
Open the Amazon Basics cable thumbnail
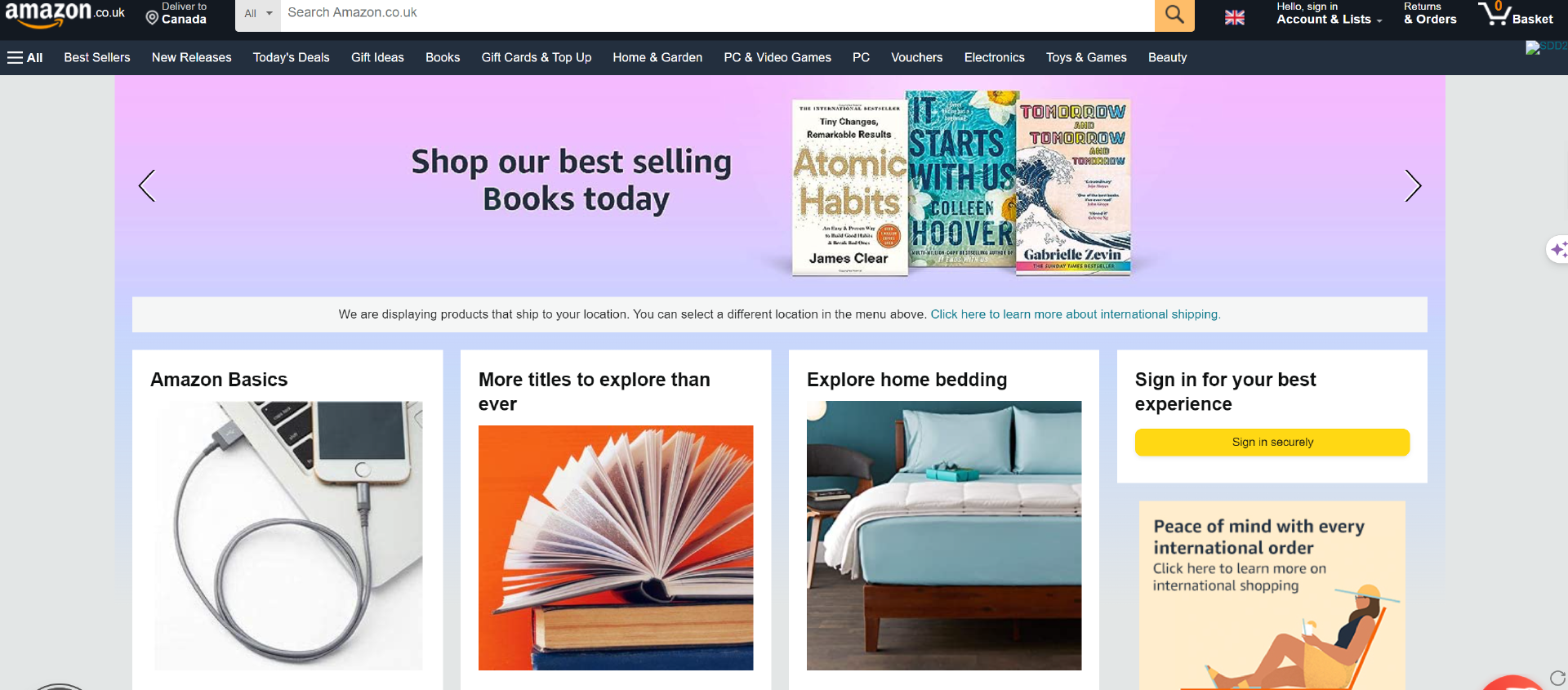pyautogui.click(x=288, y=536)
